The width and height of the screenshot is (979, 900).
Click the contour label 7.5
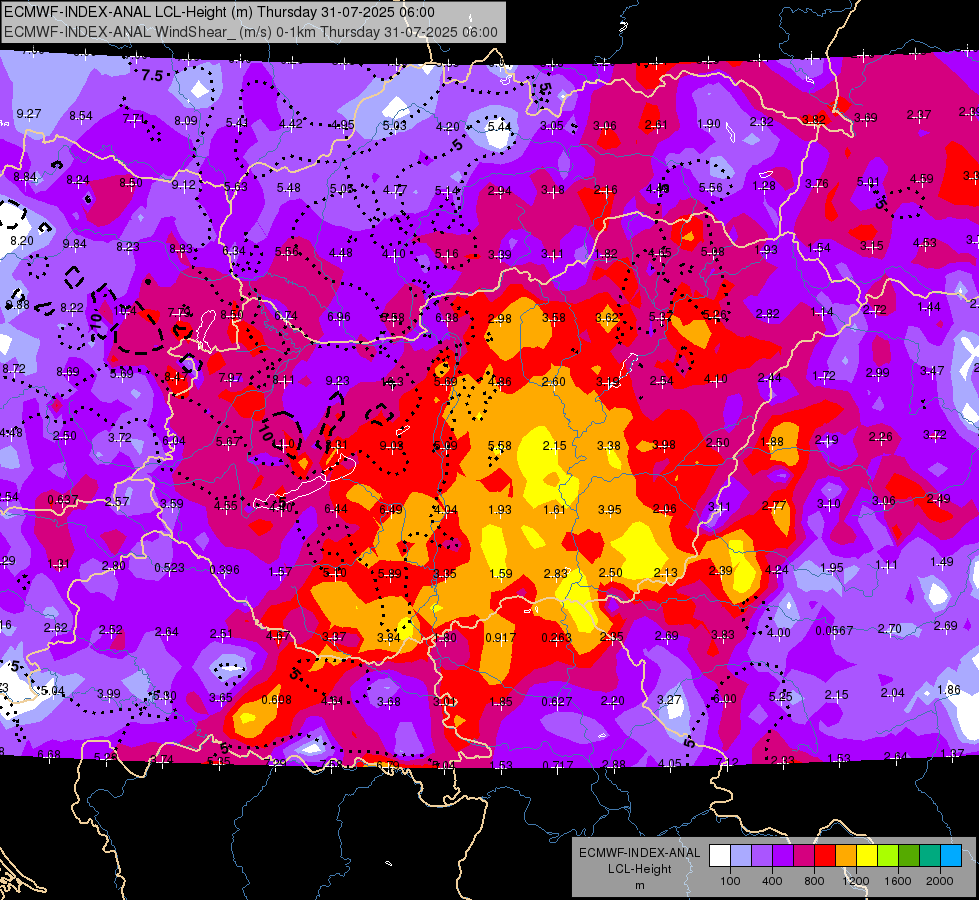(152, 76)
